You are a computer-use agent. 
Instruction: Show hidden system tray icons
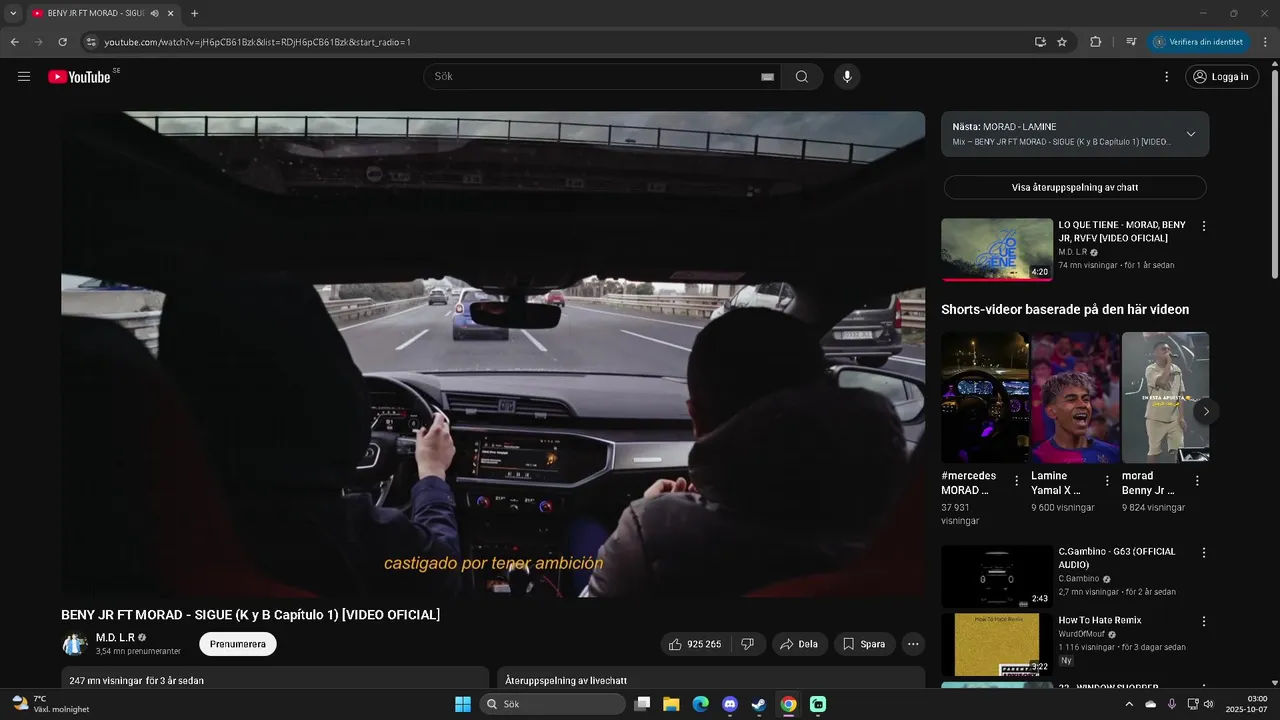(x=1129, y=704)
